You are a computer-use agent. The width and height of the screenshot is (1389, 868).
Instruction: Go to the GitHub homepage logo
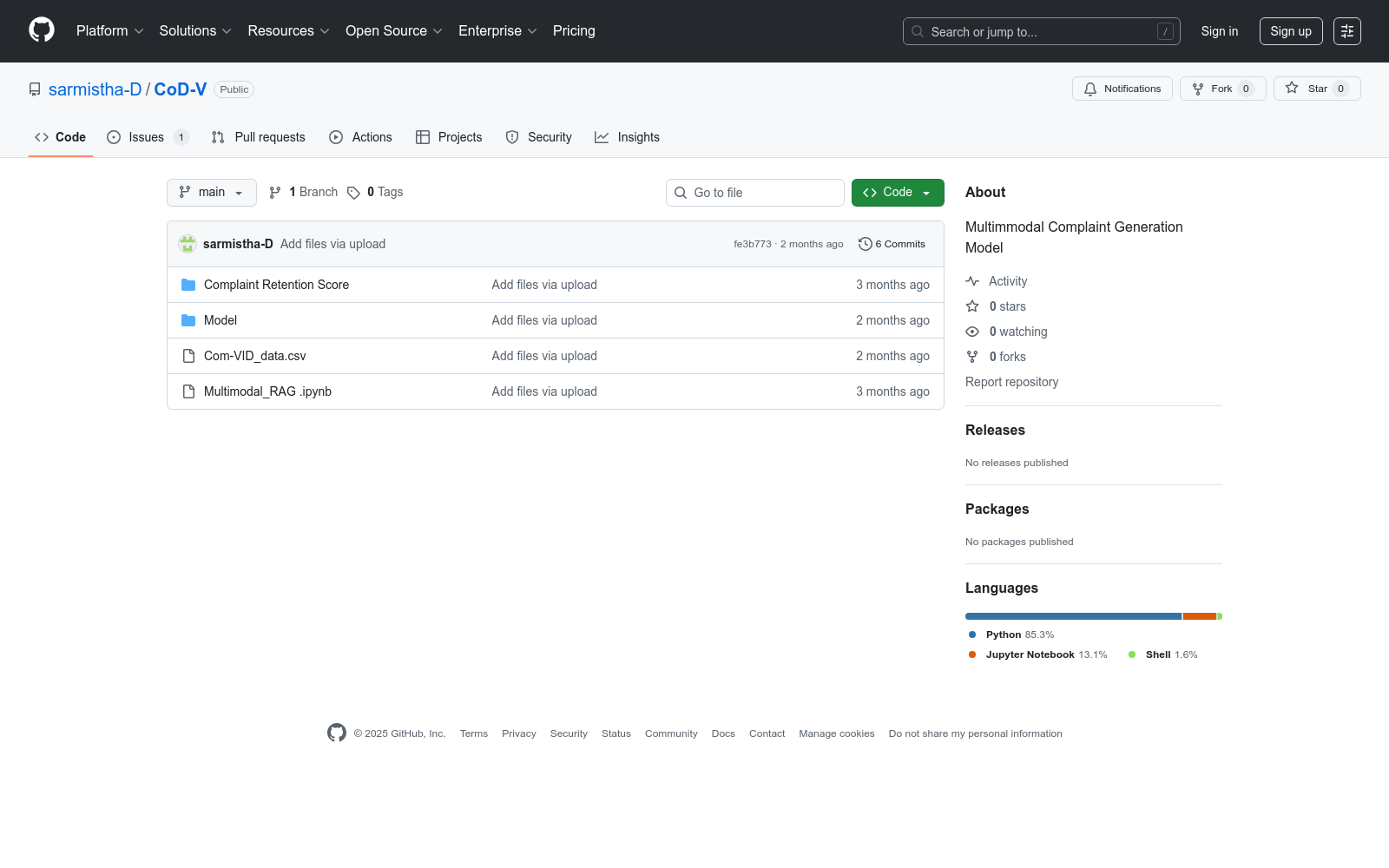(x=42, y=30)
